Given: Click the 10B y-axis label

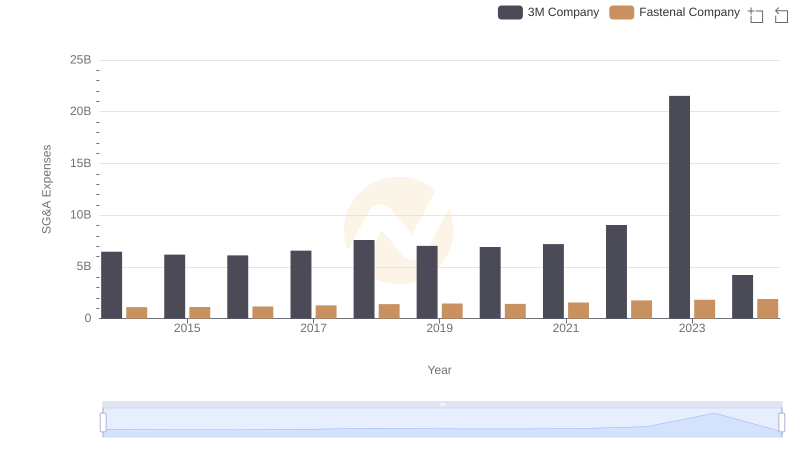Looking at the screenshot, I should click(x=81, y=215).
